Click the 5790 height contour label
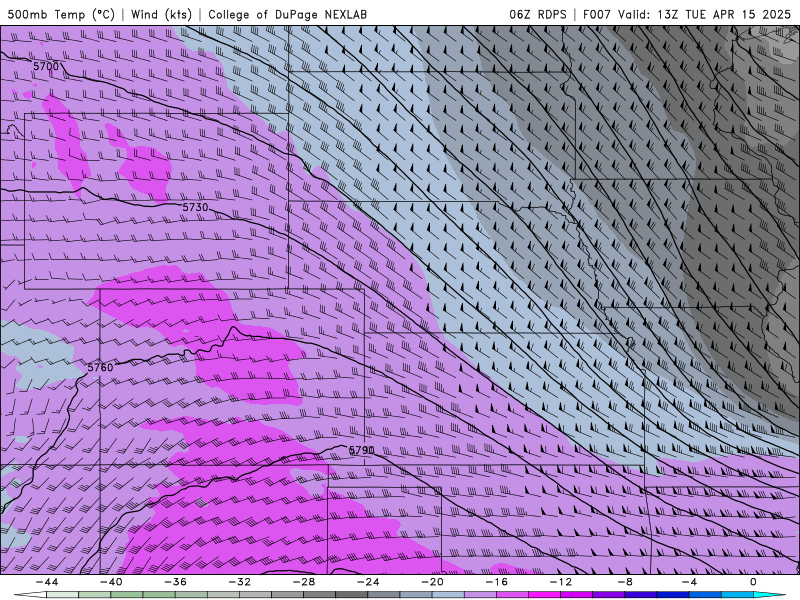The width and height of the screenshot is (800, 600). 361,451
